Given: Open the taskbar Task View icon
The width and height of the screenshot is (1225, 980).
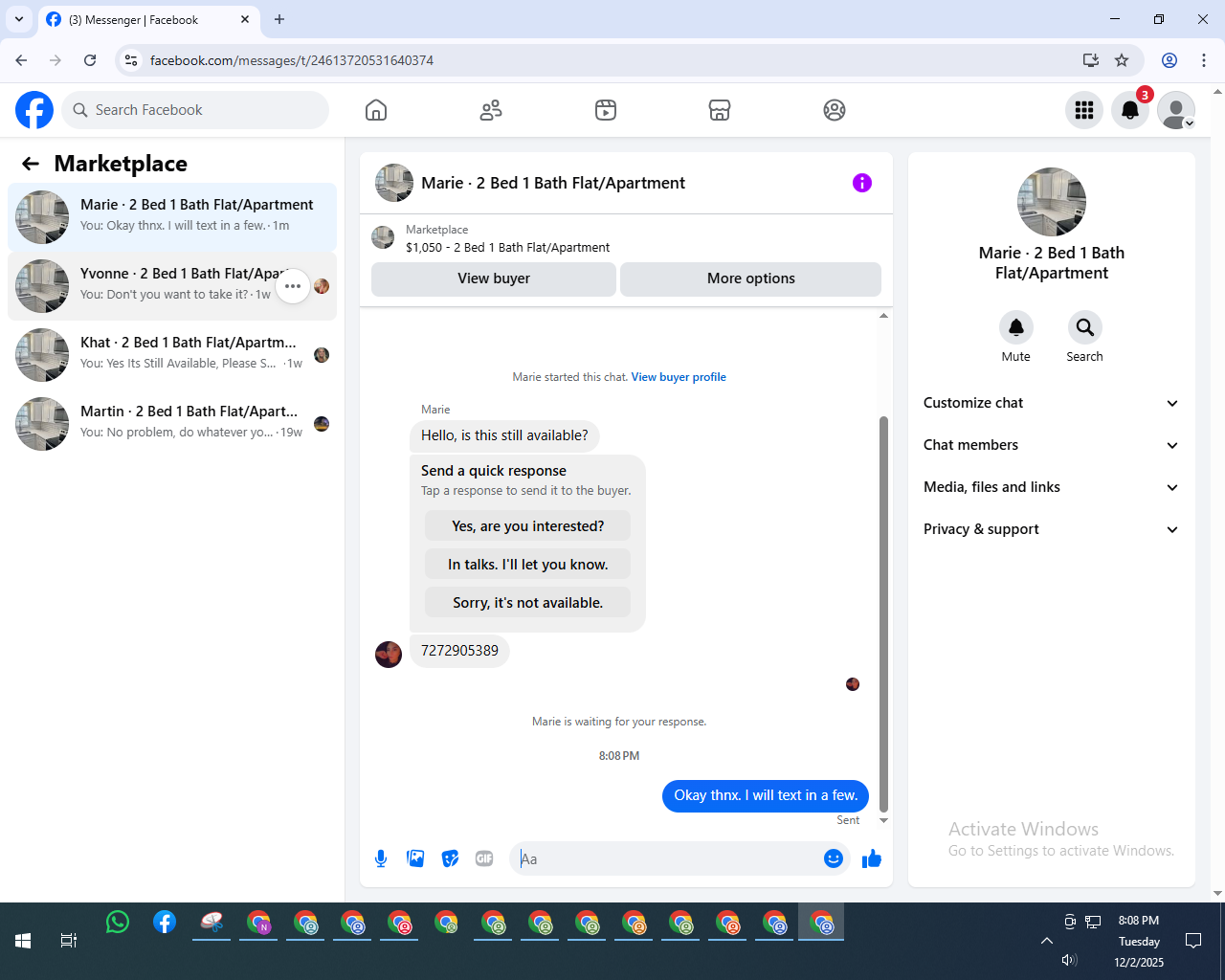Looking at the screenshot, I should click(69, 941).
